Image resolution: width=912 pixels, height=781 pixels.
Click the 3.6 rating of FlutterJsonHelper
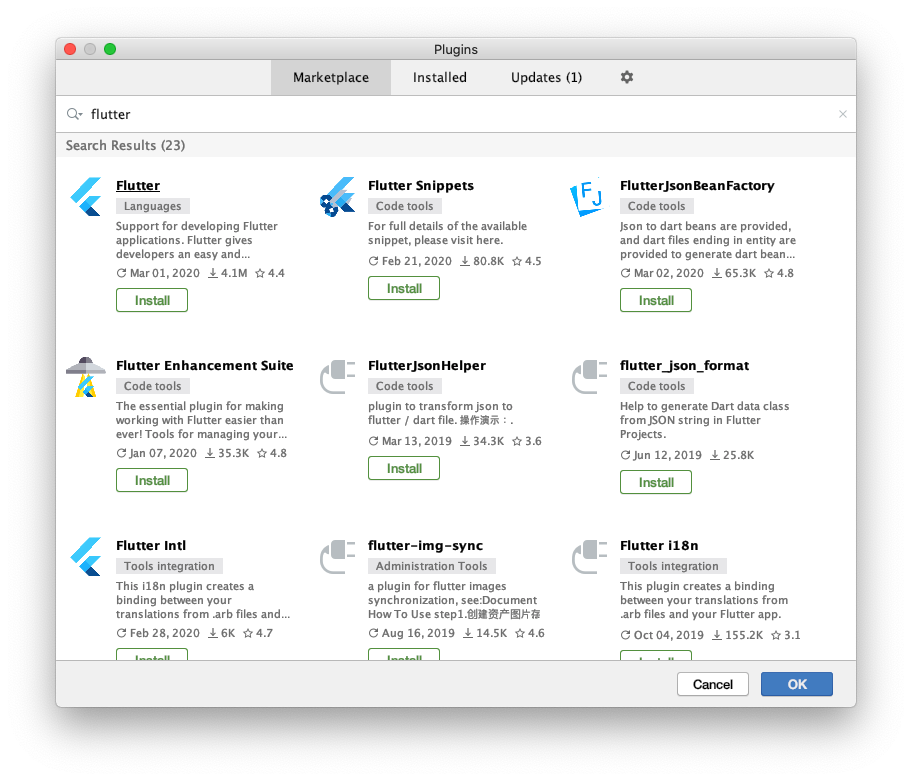(x=527, y=441)
